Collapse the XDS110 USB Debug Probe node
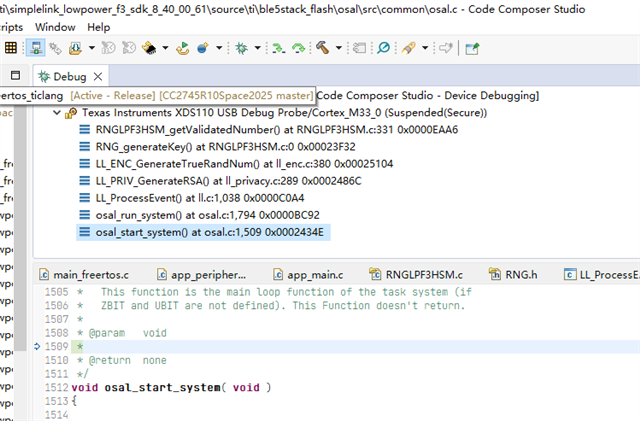 [x=57, y=113]
